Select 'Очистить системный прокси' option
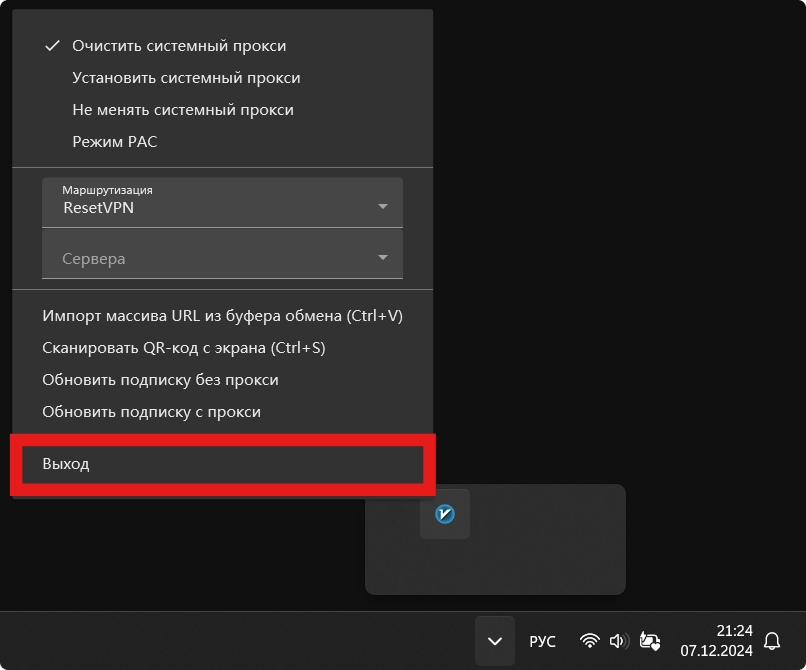Image resolution: width=806 pixels, height=670 pixels. click(179, 46)
